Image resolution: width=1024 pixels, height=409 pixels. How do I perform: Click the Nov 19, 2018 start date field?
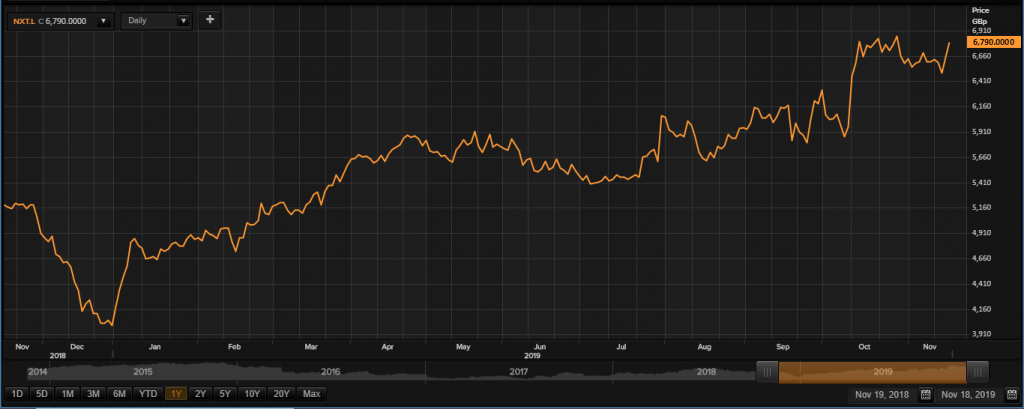click(882, 395)
